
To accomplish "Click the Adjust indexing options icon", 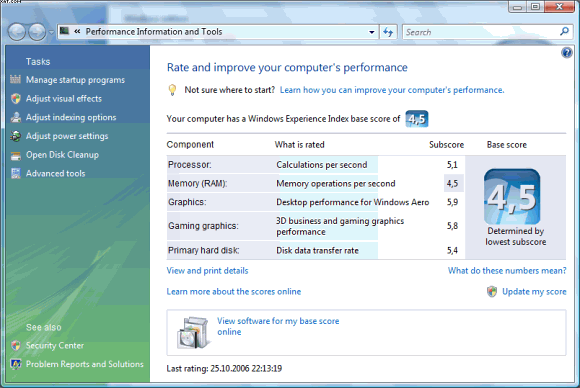I will (16, 117).
